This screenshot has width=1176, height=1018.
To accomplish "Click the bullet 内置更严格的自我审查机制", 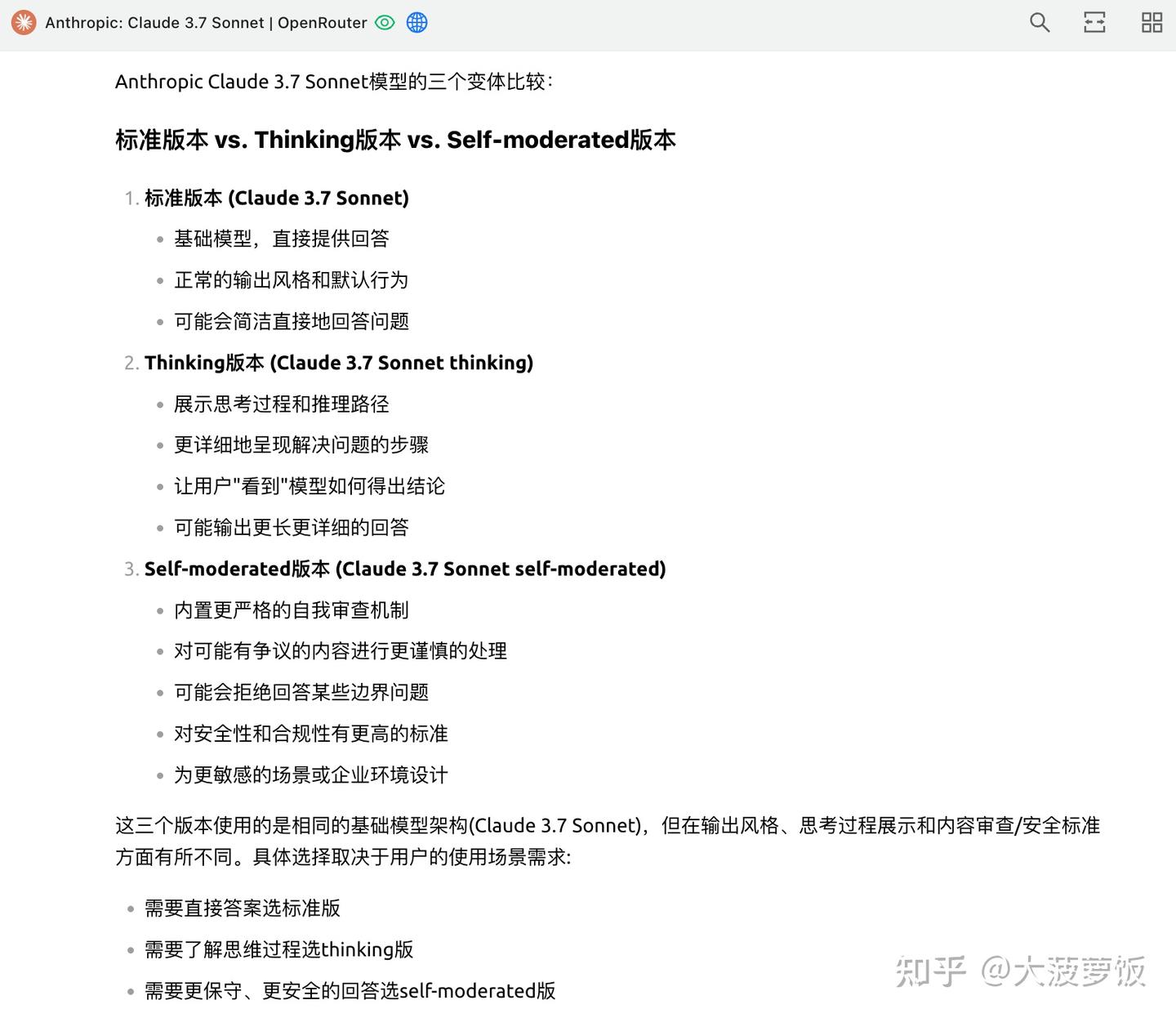I will coord(292,609).
